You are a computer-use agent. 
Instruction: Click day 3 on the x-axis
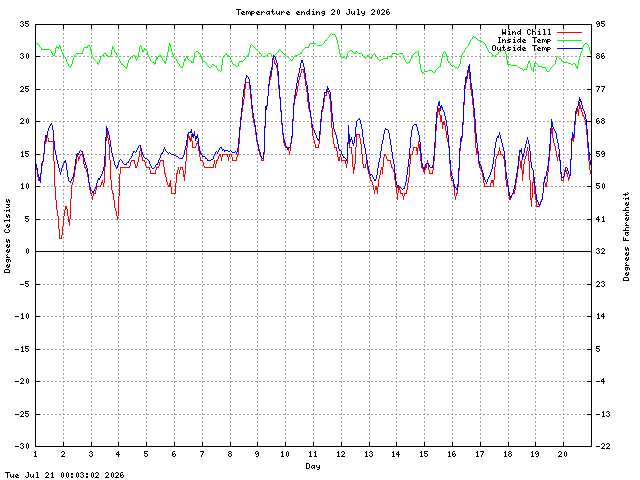click(91, 454)
